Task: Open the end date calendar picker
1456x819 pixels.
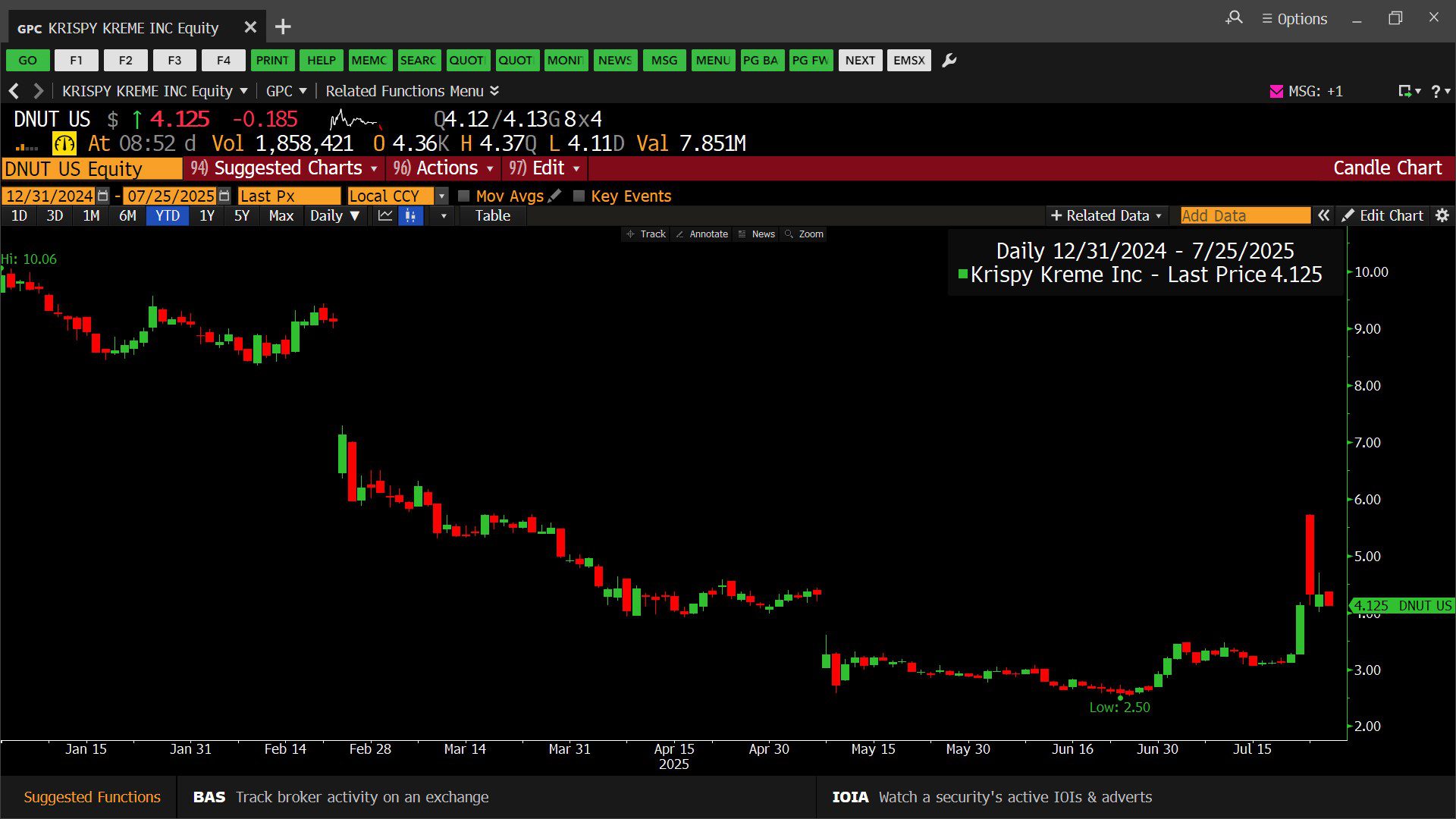Action: pos(224,196)
